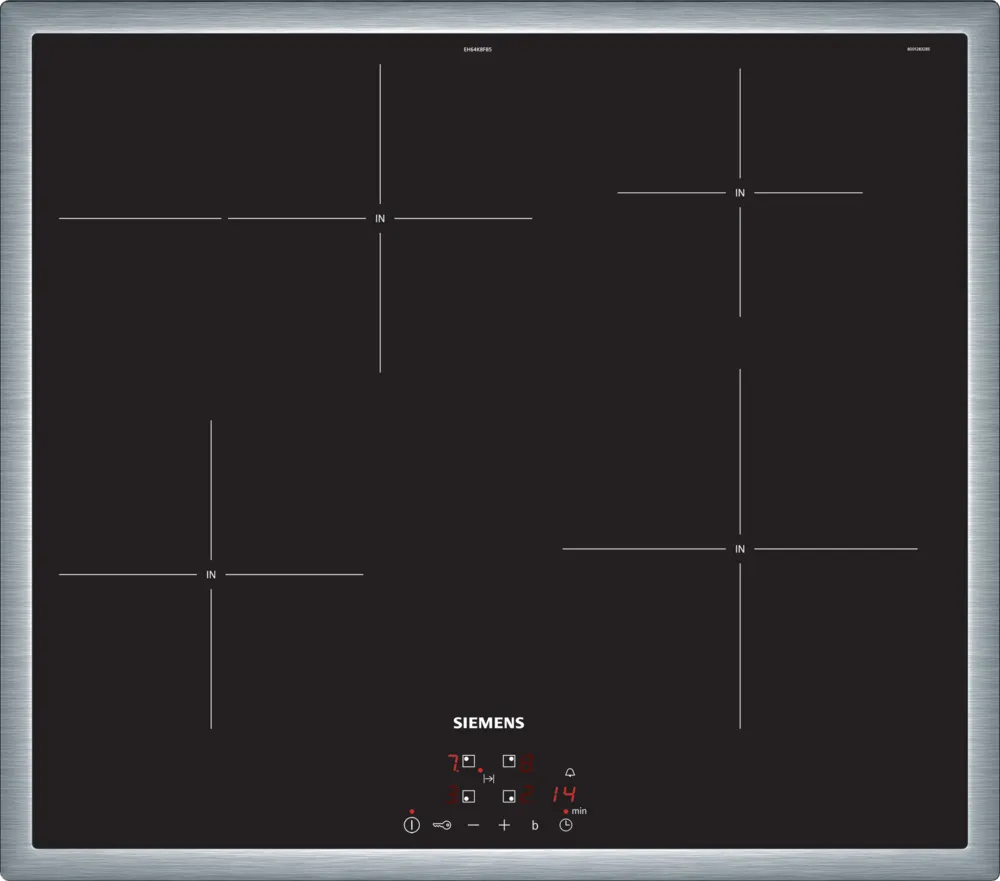Tap the red 14 minute timer display
Image resolution: width=1000 pixels, height=881 pixels.
(x=564, y=795)
